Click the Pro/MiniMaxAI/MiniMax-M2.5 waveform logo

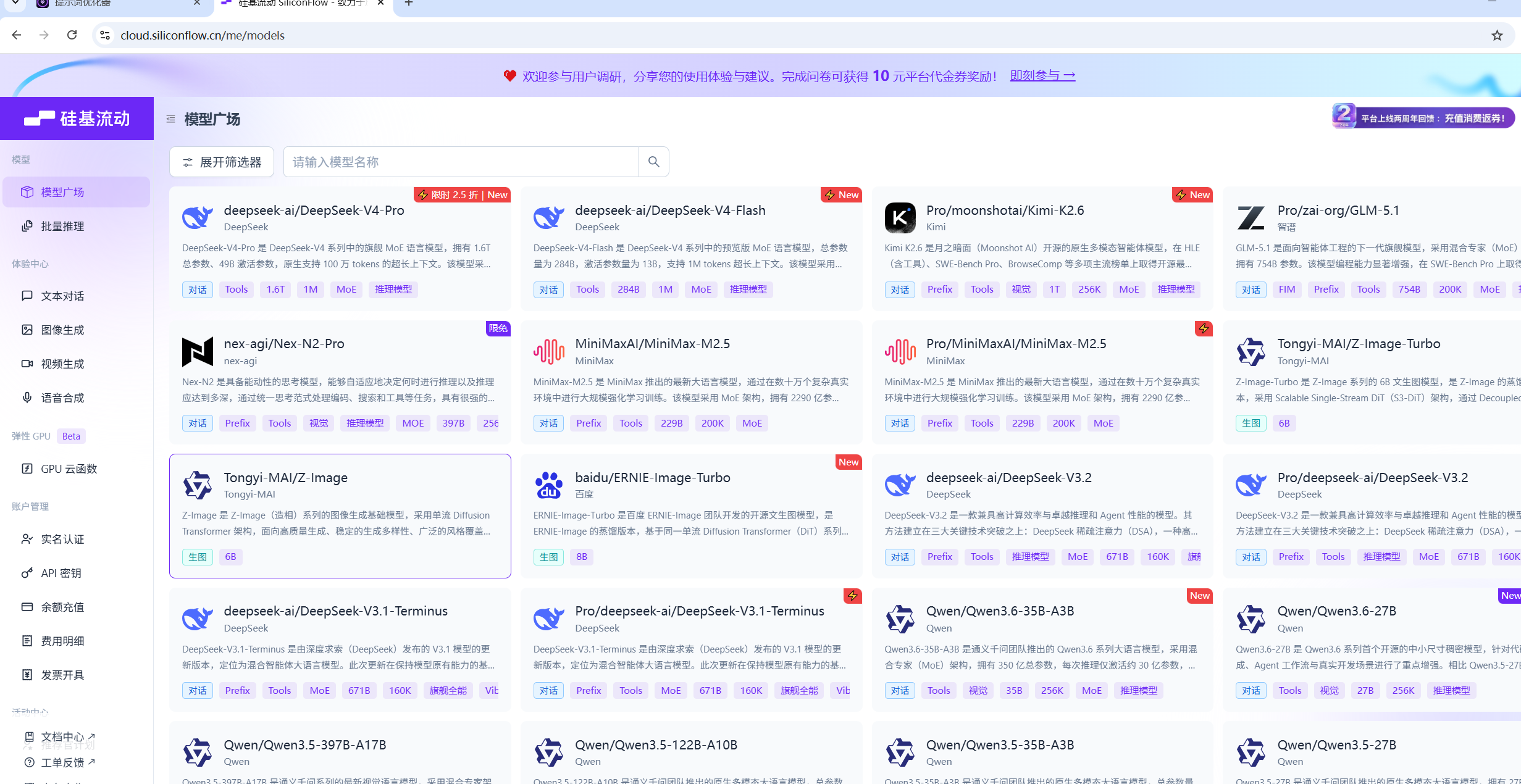click(900, 352)
